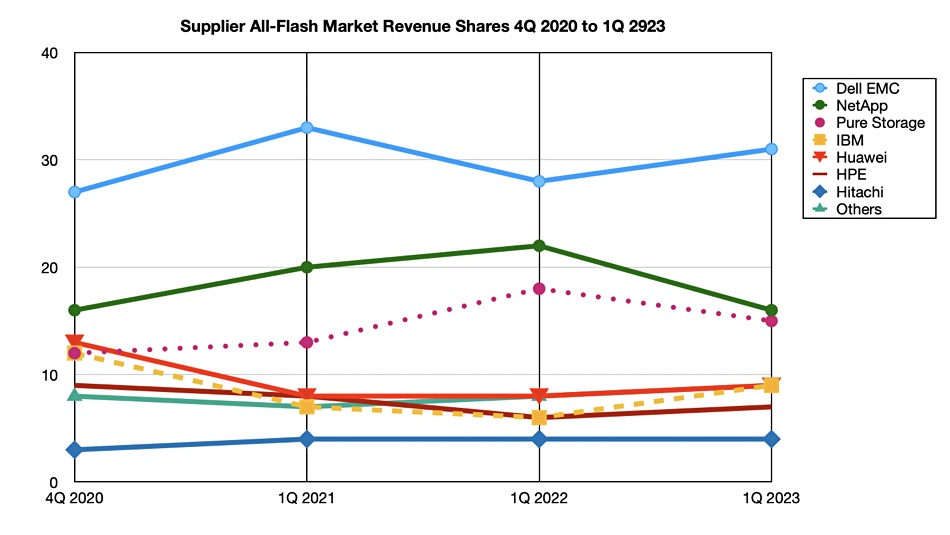Click the Dell EMC data point at 1Q 2021
The height and width of the screenshot is (535, 950).
307,128
